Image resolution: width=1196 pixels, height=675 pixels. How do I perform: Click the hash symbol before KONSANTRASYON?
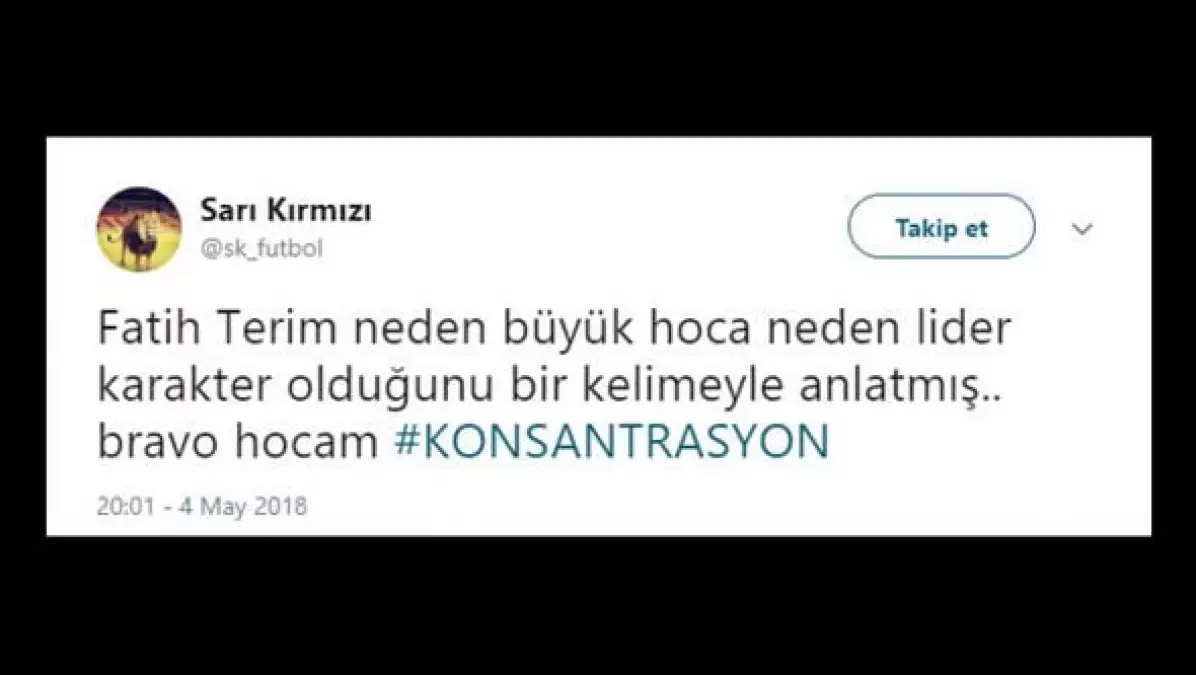click(407, 442)
